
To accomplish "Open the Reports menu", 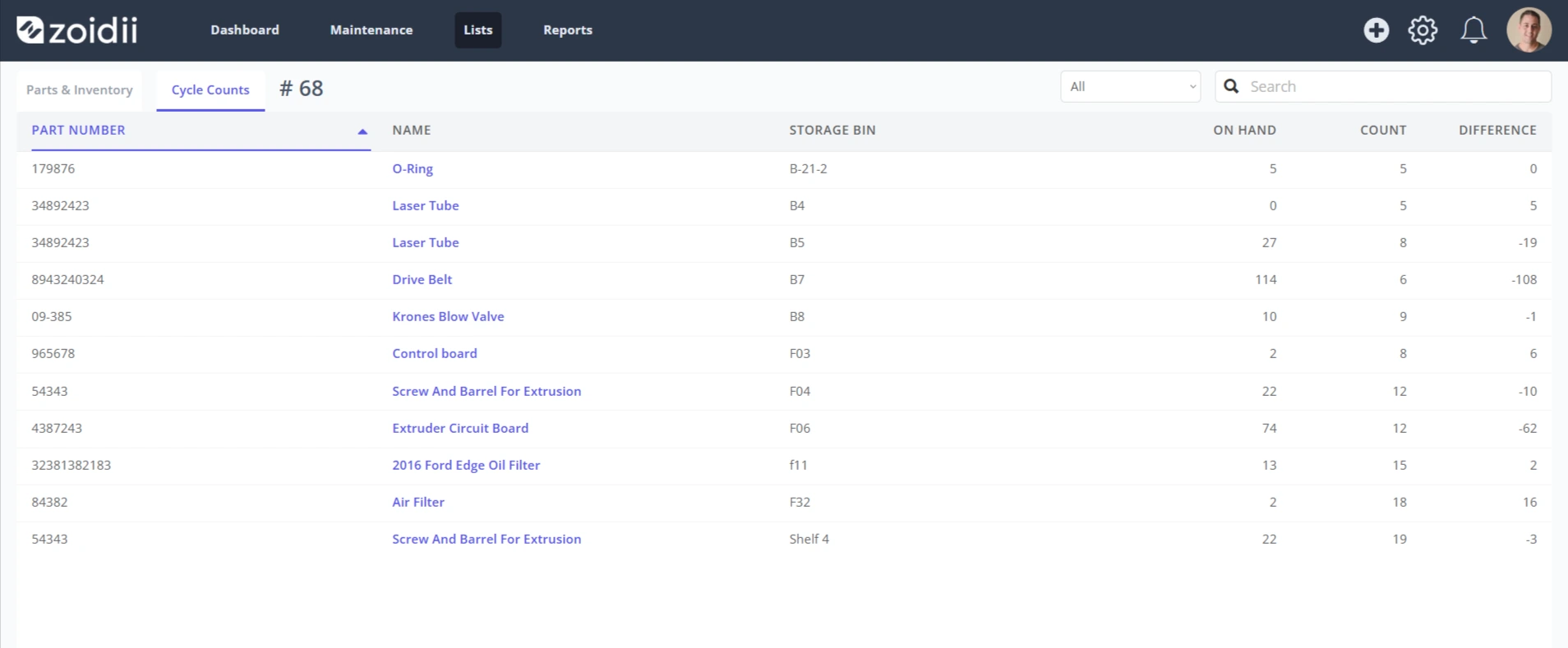I will coord(568,30).
